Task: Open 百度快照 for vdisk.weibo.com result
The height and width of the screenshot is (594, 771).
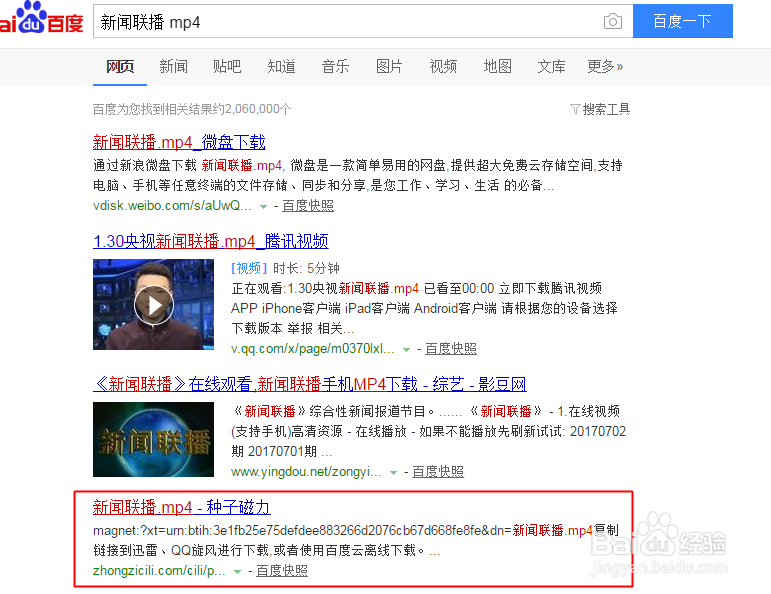Action: pyautogui.click(x=308, y=206)
